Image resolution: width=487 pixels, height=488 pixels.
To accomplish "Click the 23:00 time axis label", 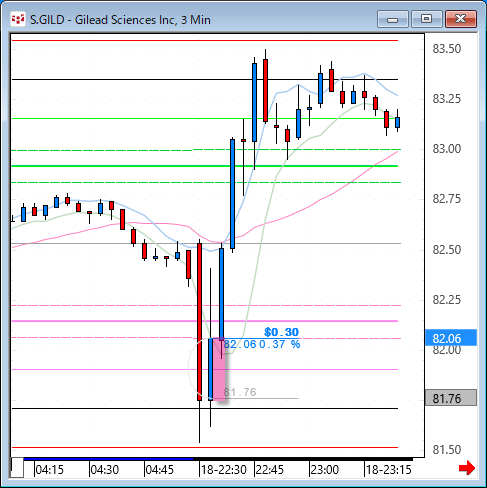I will point(325,470).
